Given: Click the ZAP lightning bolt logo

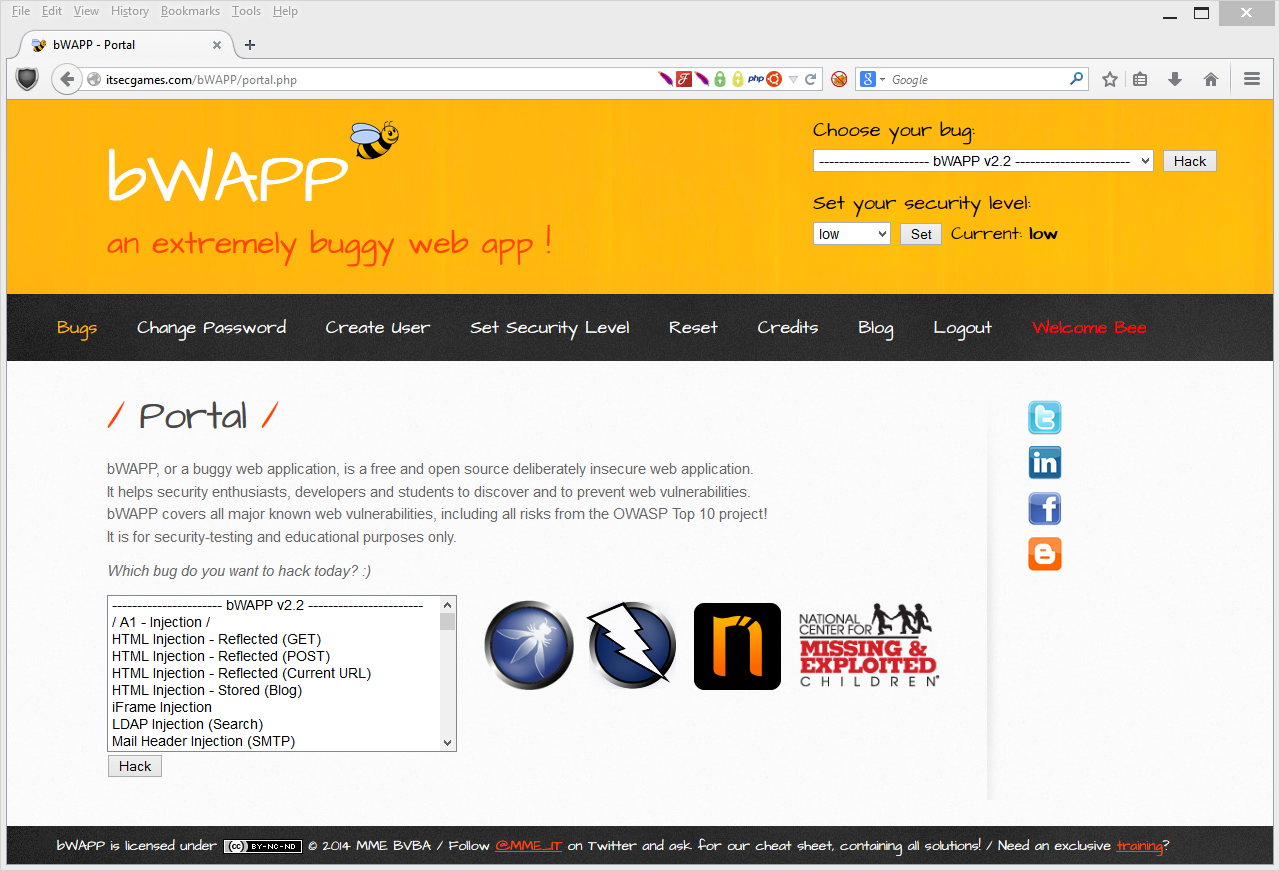Looking at the screenshot, I should point(631,645).
